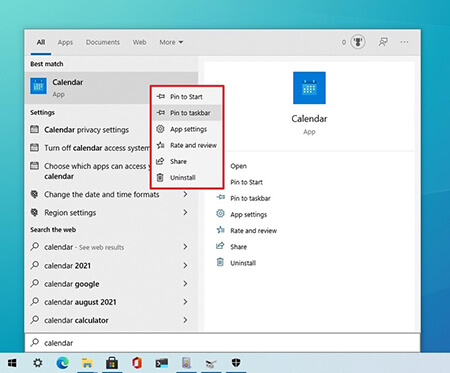450x373 pixels.
Task: Select calendar - See web results suggestion
Action: point(84,247)
